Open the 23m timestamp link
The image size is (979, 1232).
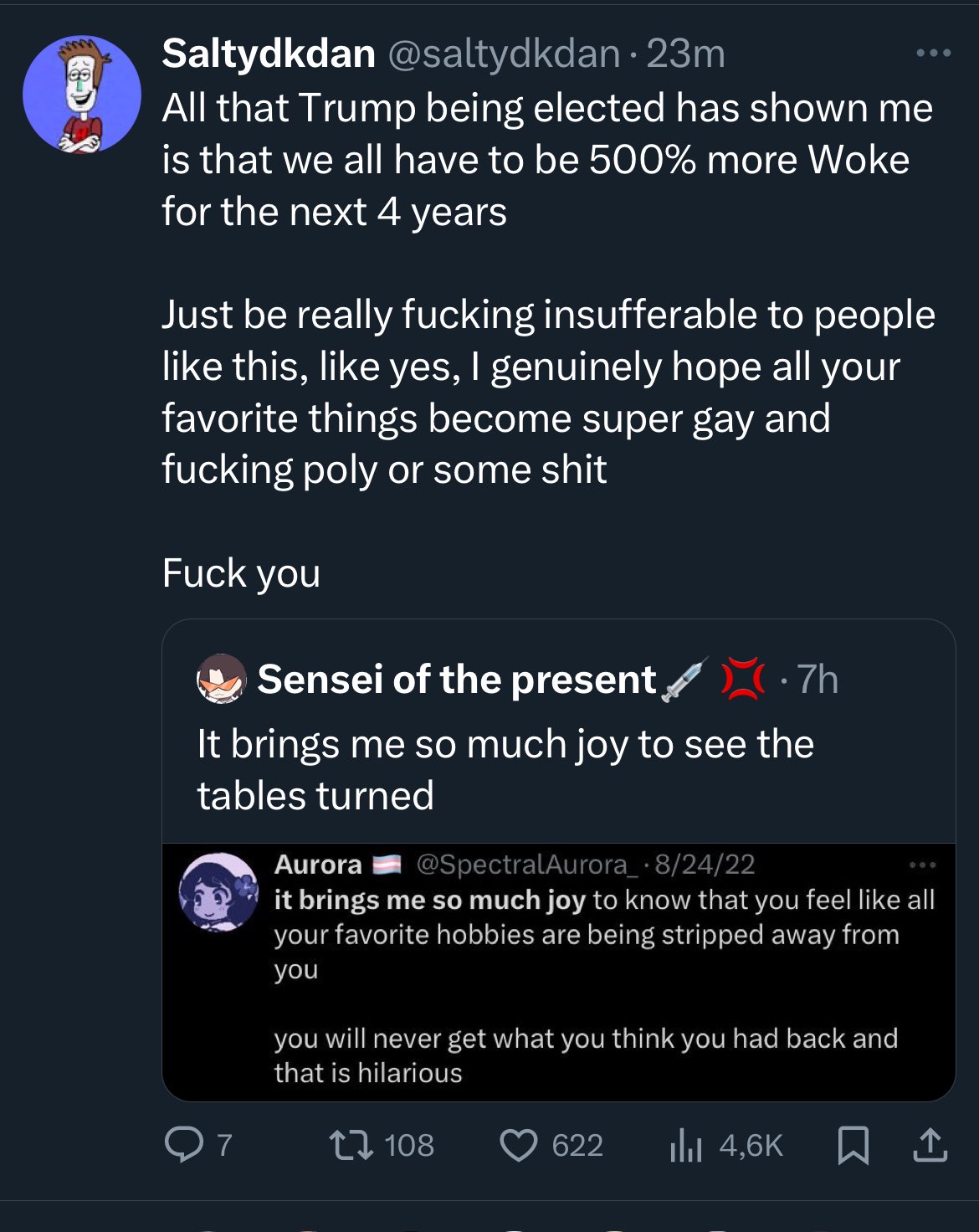coord(685,54)
